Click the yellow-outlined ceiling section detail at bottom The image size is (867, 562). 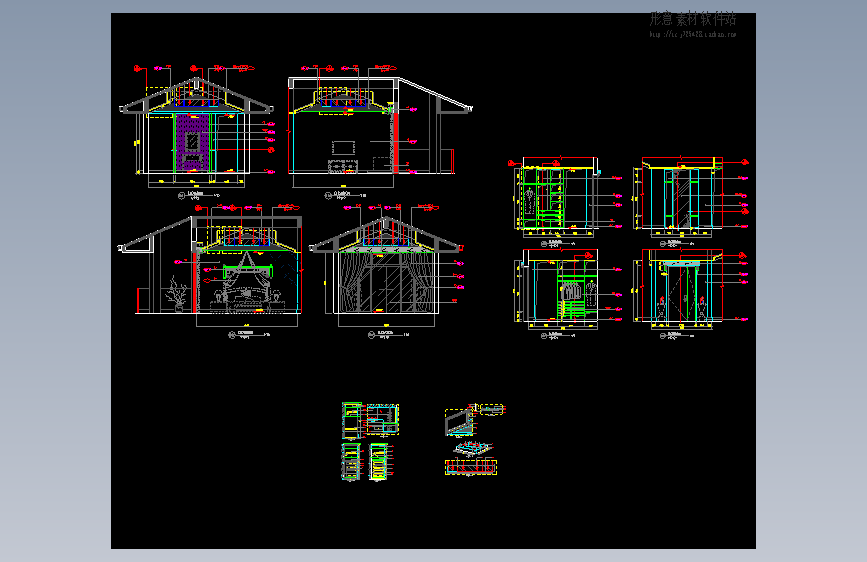(x=471, y=467)
